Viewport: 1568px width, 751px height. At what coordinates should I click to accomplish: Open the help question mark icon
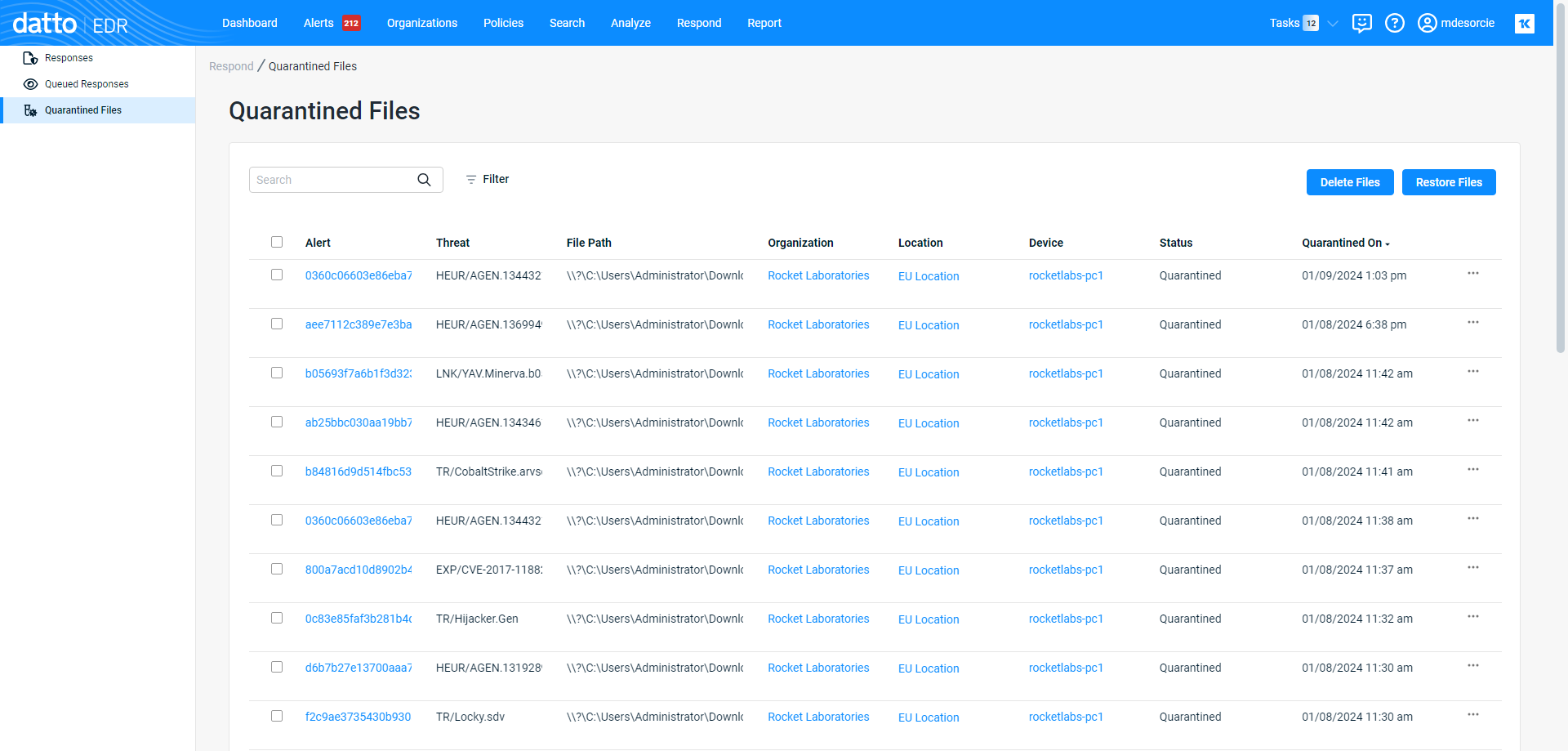coord(1395,23)
